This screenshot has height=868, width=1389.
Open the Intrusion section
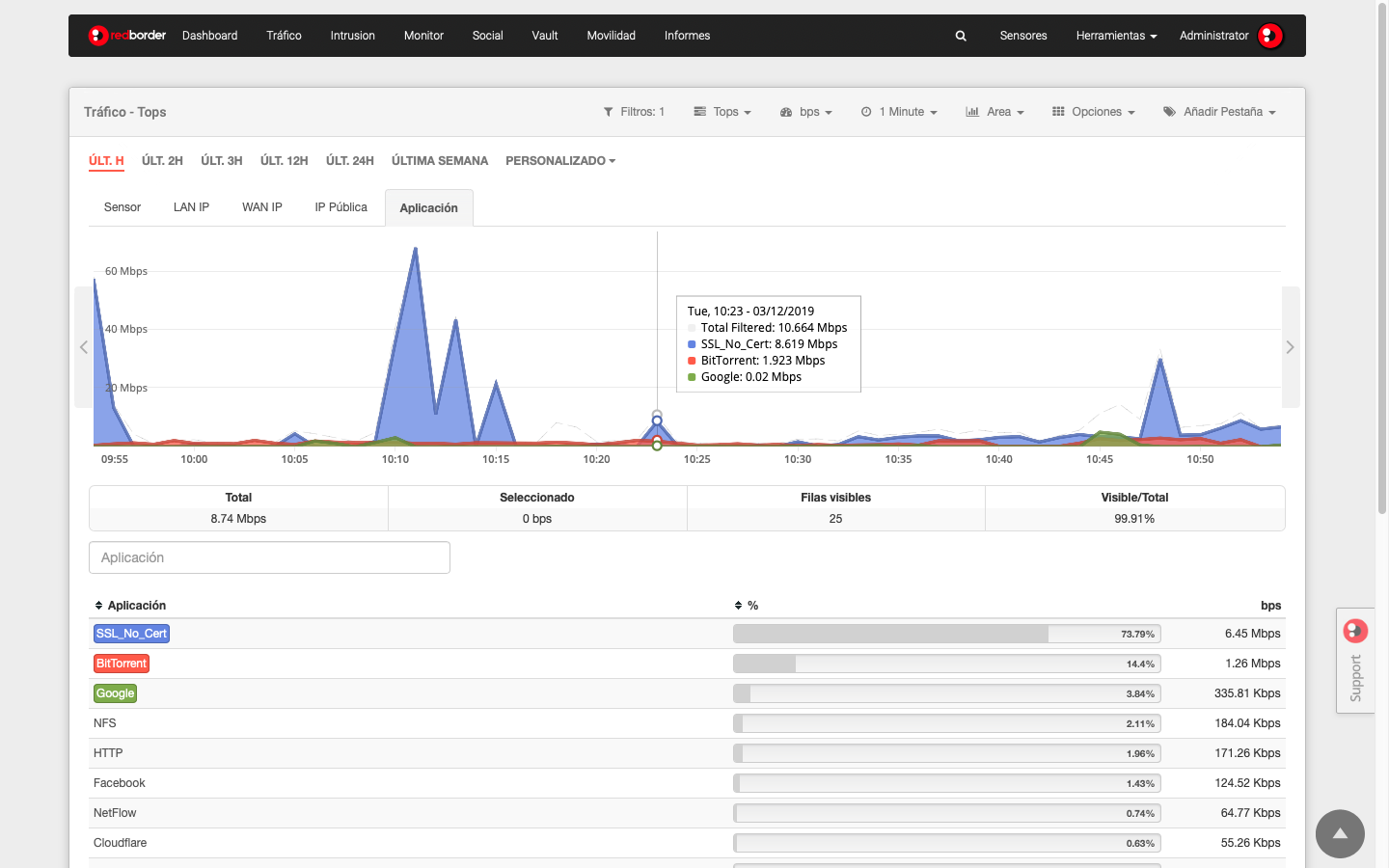coord(352,36)
